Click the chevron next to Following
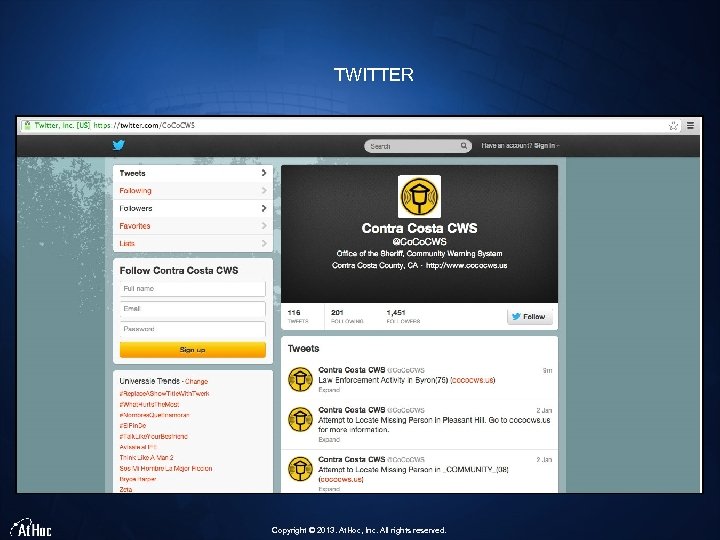This screenshot has width=720, height=540. tap(264, 191)
